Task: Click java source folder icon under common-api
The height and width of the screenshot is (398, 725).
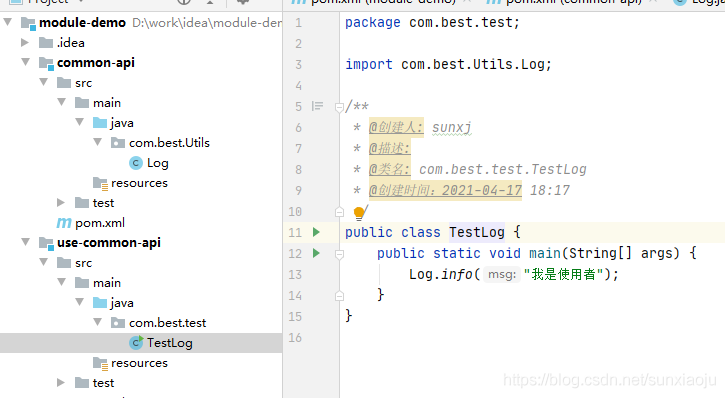Action: 100,122
